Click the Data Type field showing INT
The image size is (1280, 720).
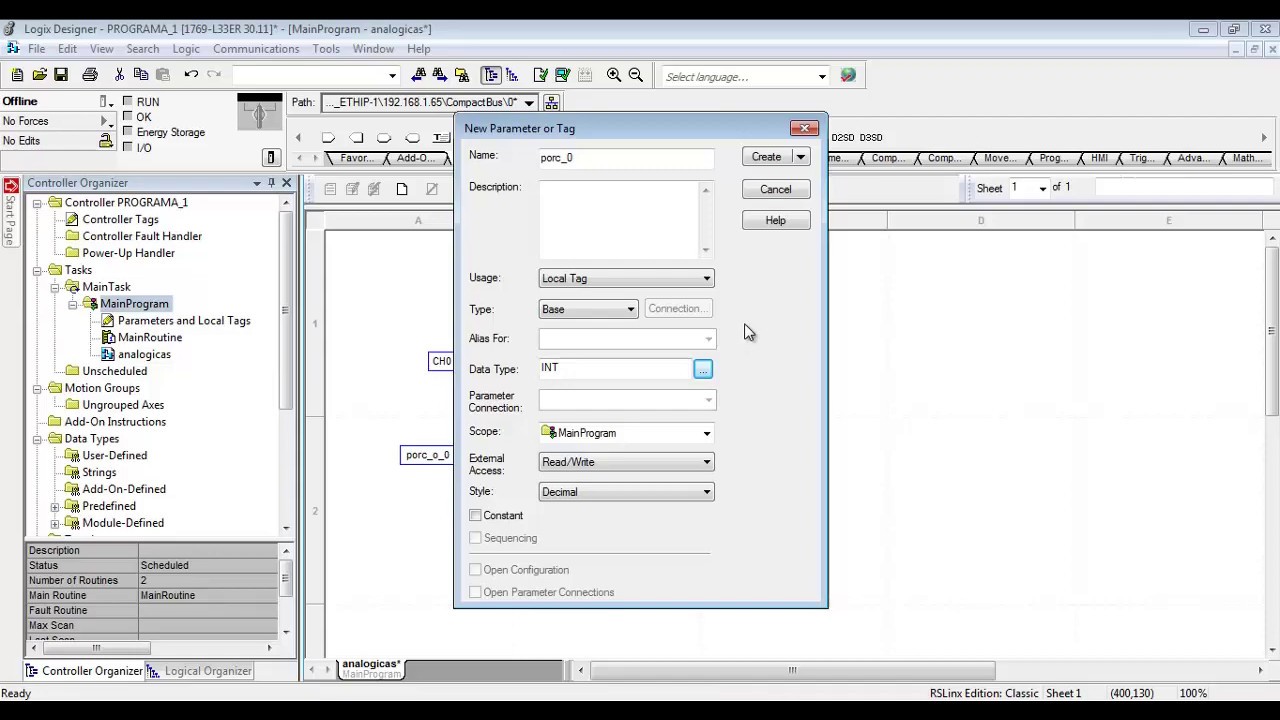(x=615, y=368)
